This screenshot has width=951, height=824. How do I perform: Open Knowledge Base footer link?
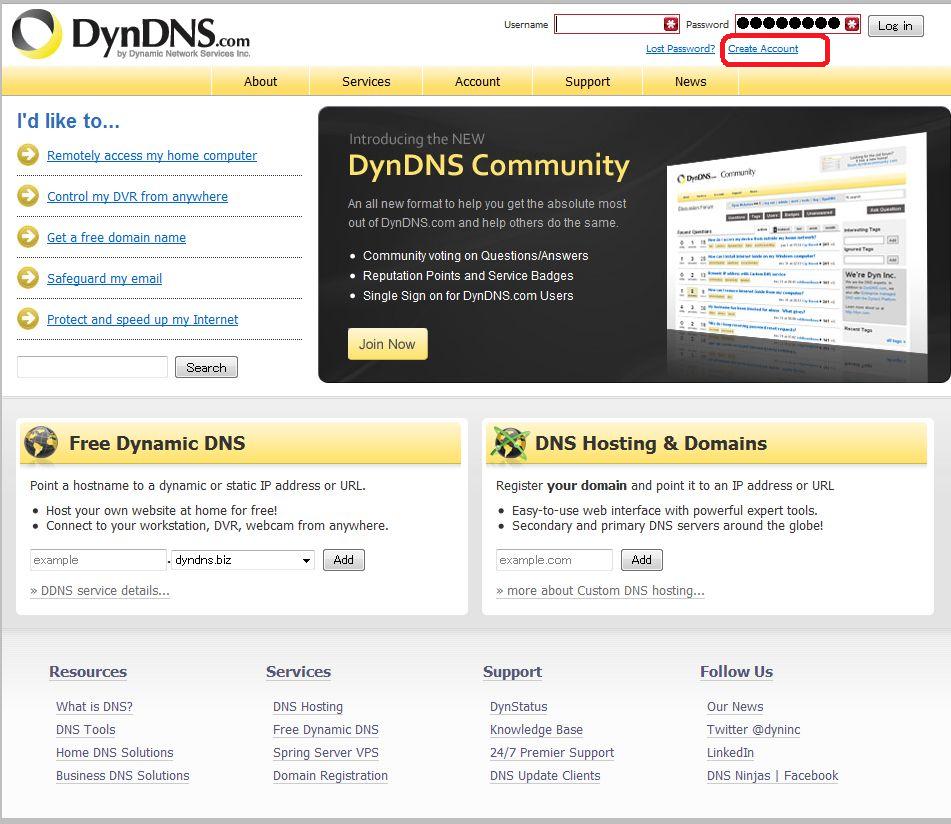[536, 729]
